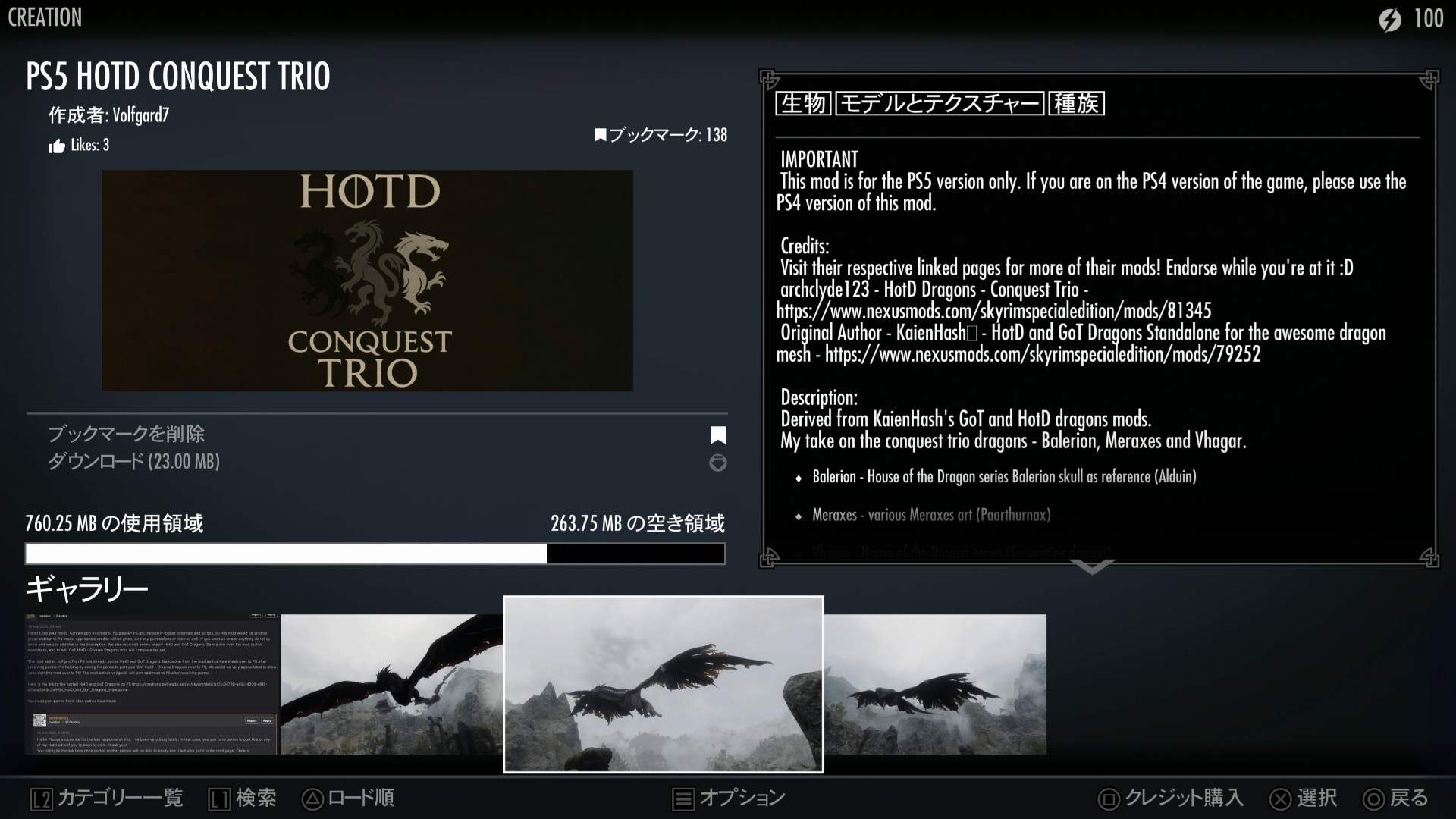Click the options menu button icon
Viewport: 1456px width, 819px height.
[x=683, y=799]
